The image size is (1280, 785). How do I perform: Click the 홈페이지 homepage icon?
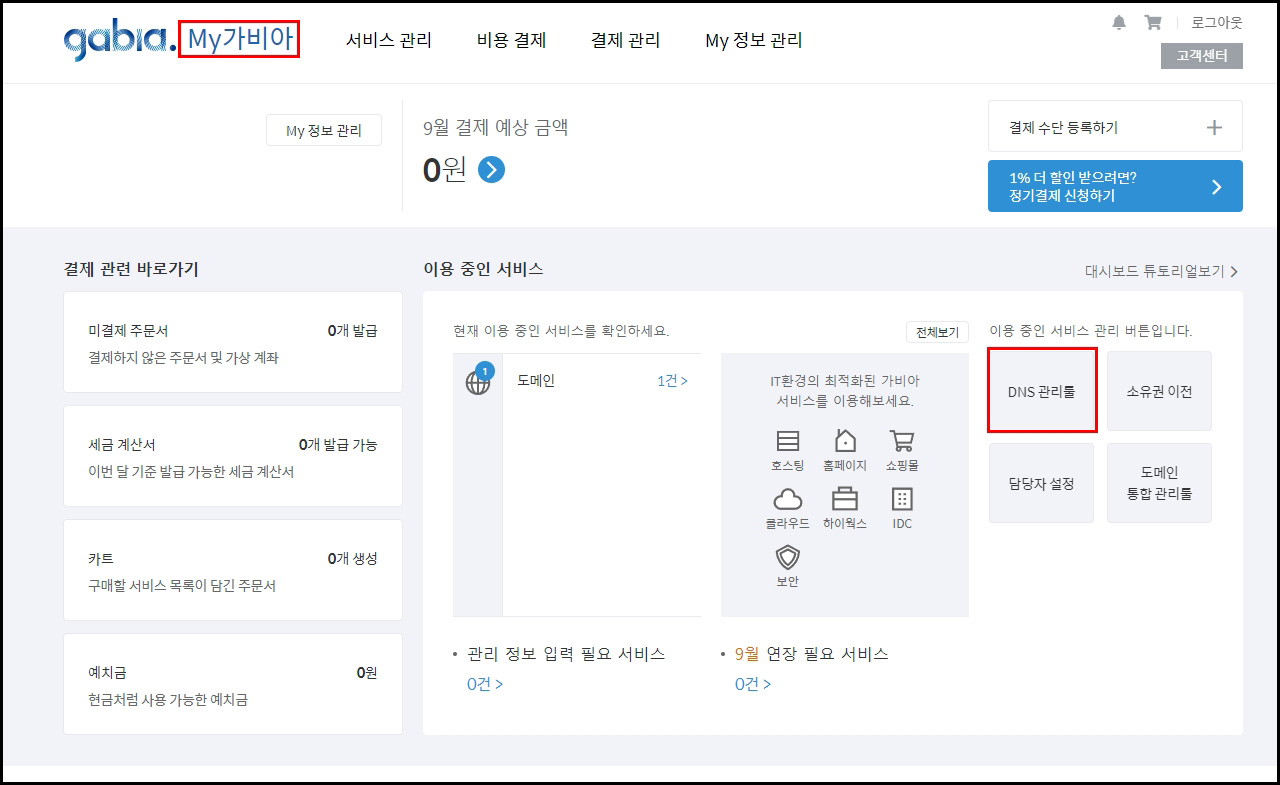[845, 441]
